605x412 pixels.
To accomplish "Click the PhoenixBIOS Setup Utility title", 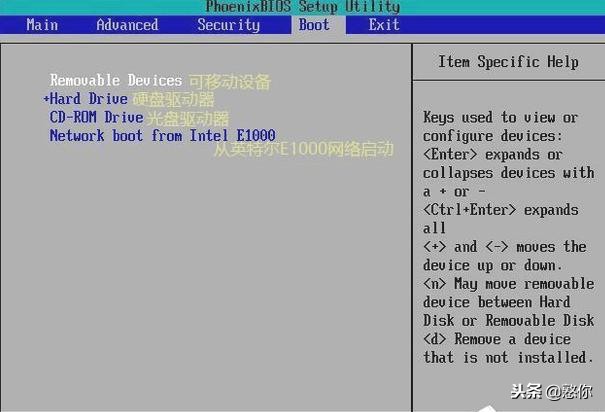I will coord(302,7).
